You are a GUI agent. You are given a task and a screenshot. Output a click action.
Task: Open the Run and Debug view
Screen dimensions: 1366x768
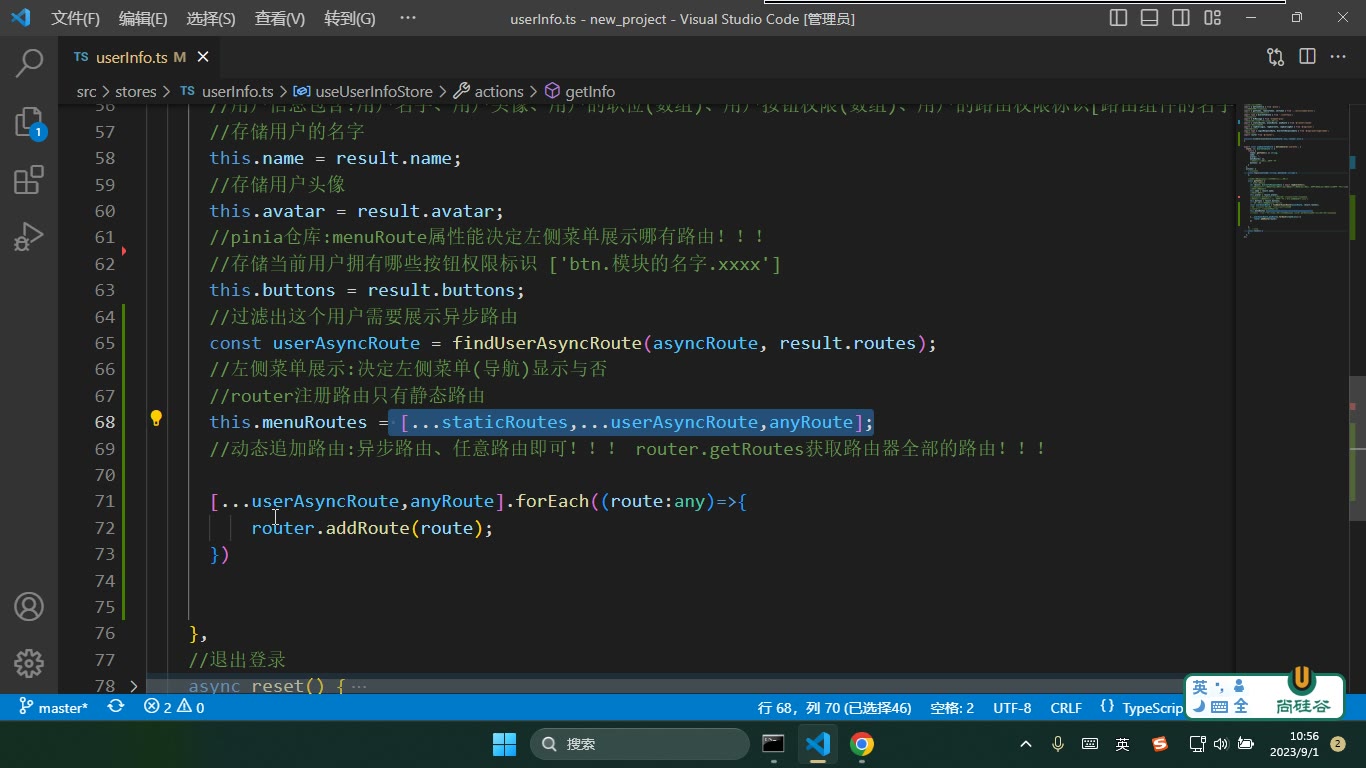[29, 238]
